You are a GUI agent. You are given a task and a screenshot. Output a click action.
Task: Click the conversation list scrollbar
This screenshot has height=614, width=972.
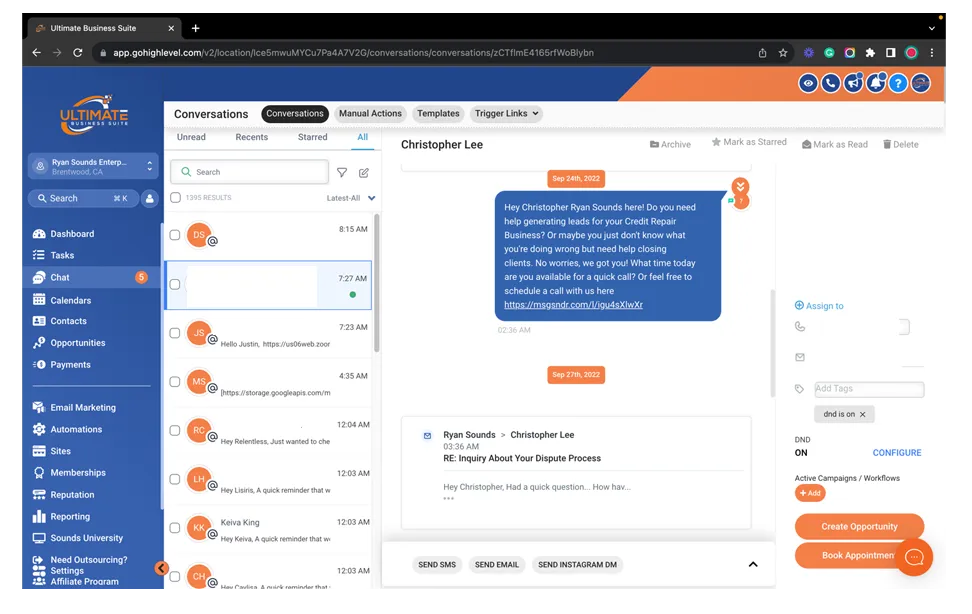tap(376, 283)
